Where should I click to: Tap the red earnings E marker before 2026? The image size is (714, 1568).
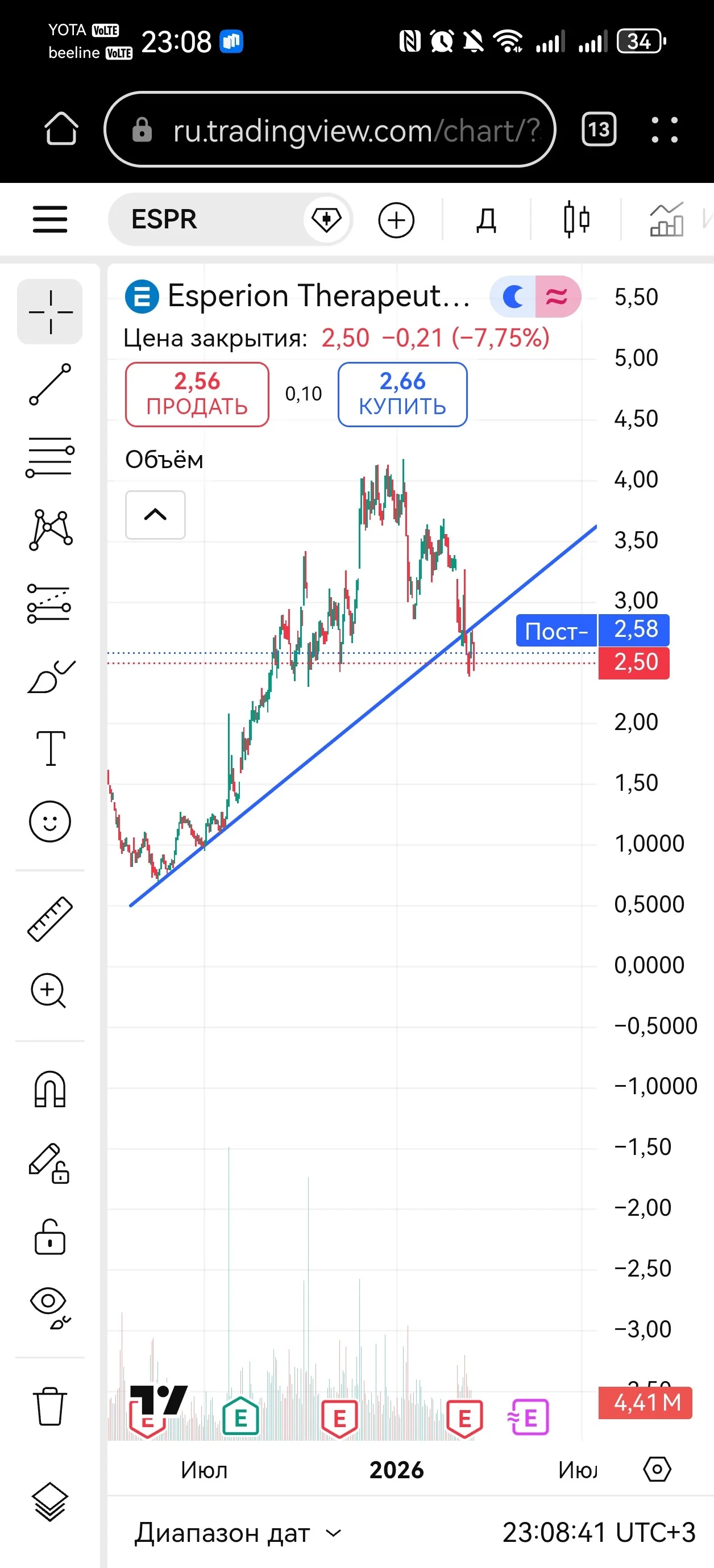coord(339,1419)
